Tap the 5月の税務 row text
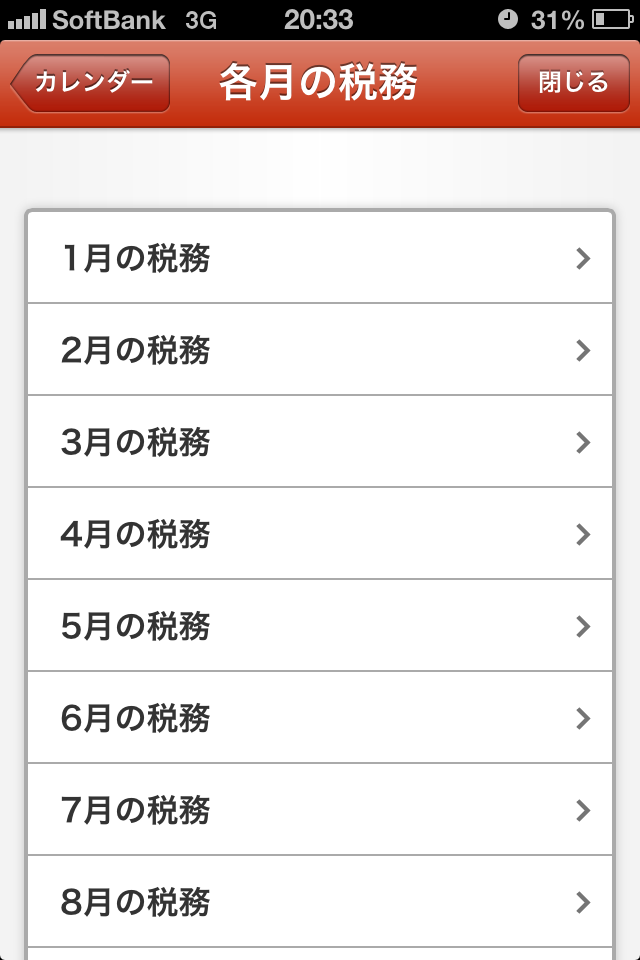The image size is (640, 960). point(136,626)
